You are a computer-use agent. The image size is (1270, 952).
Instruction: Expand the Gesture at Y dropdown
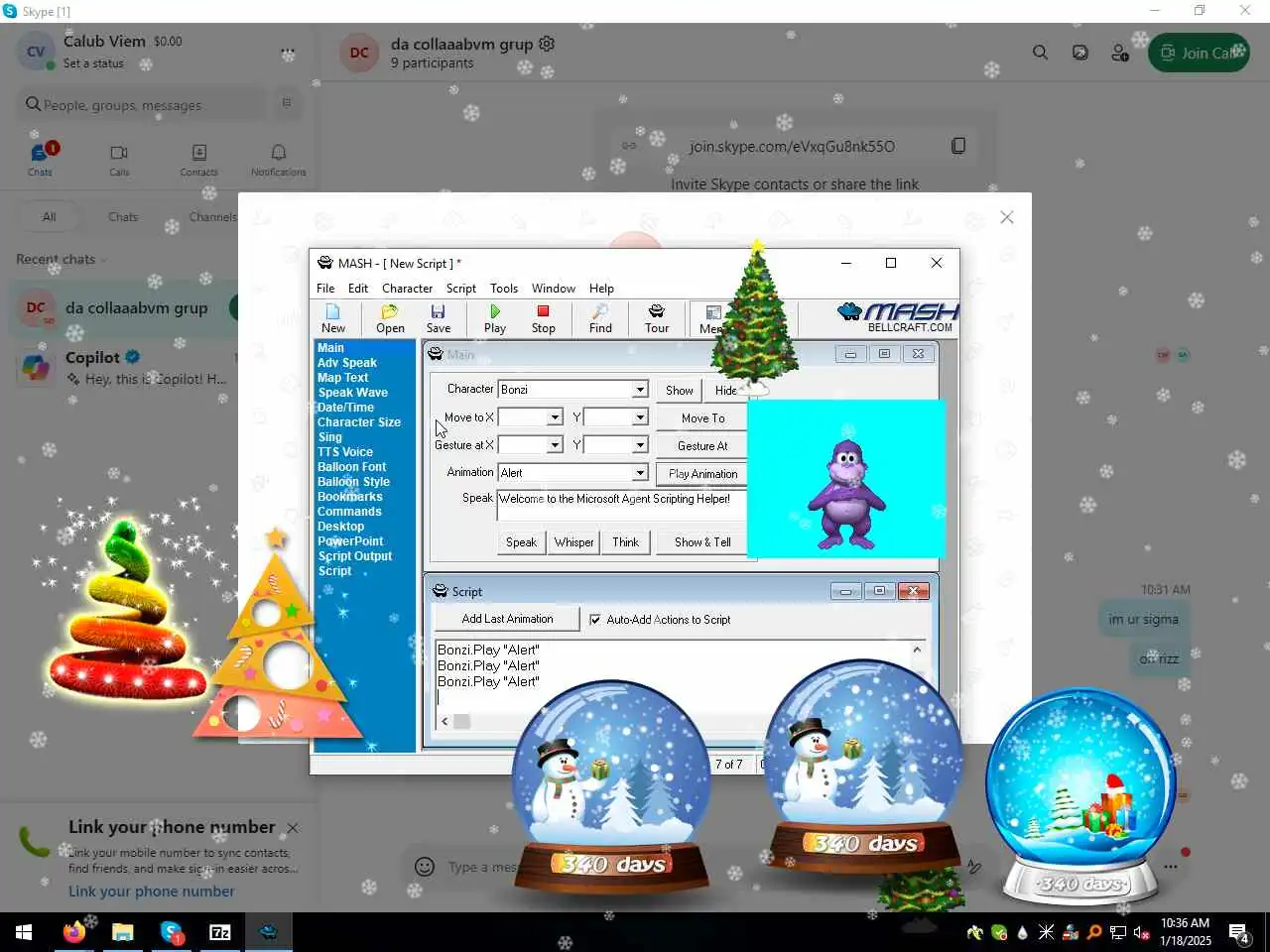click(x=640, y=445)
